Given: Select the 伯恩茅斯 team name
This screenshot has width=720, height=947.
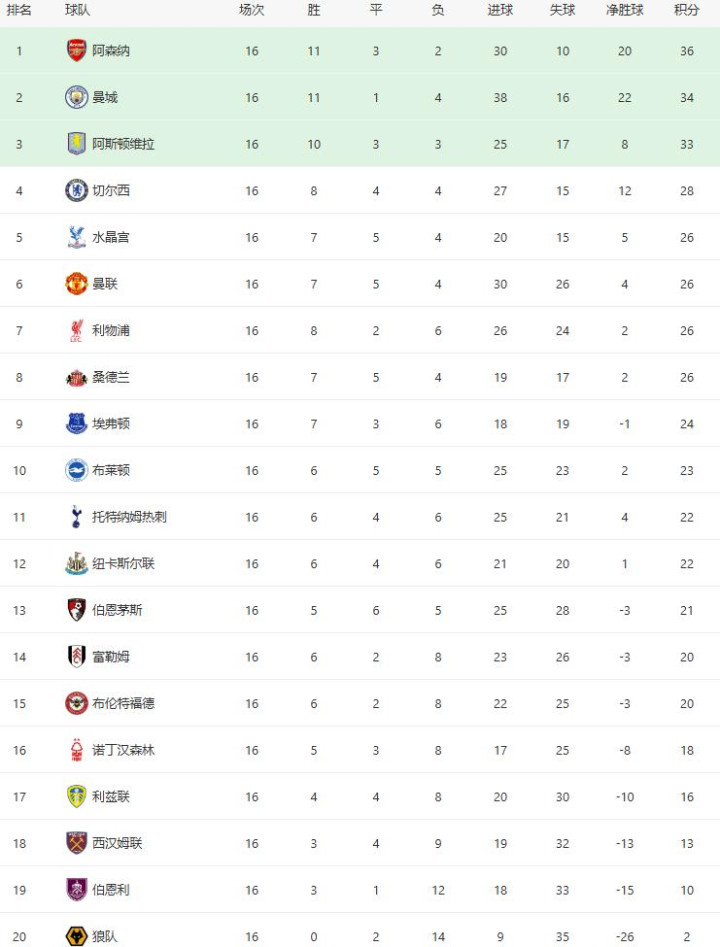Looking at the screenshot, I should click(116, 610).
